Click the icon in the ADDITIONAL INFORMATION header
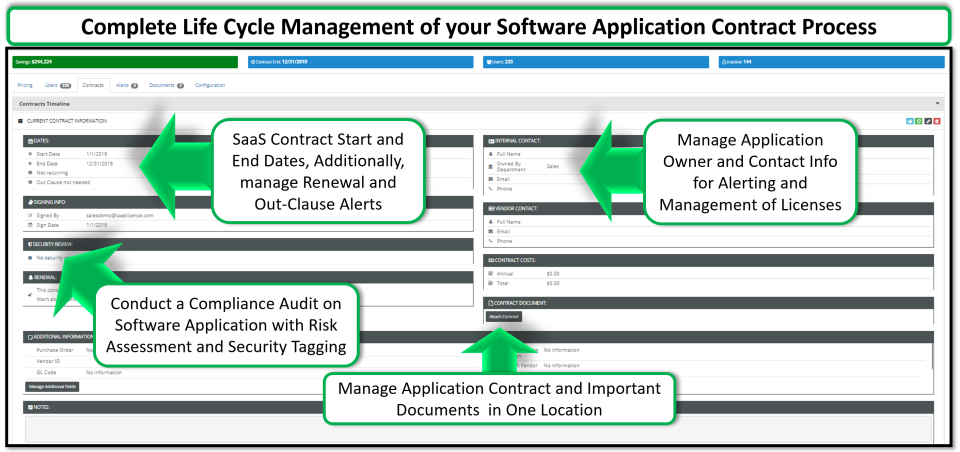 click(x=30, y=337)
